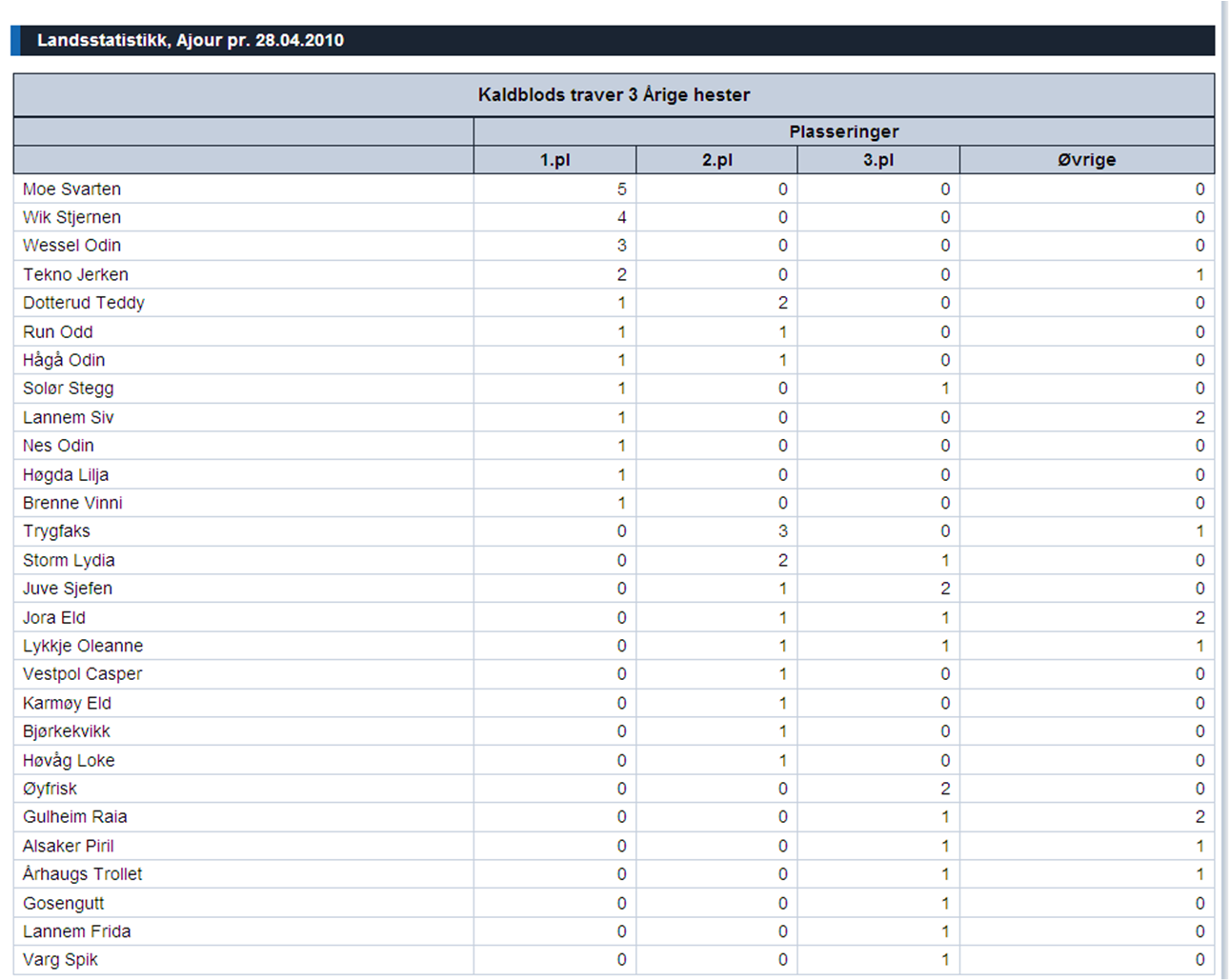Select the horse name Lannem Siv
The width and height of the screenshot is (1229, 980).
click(x=69, y=417)
